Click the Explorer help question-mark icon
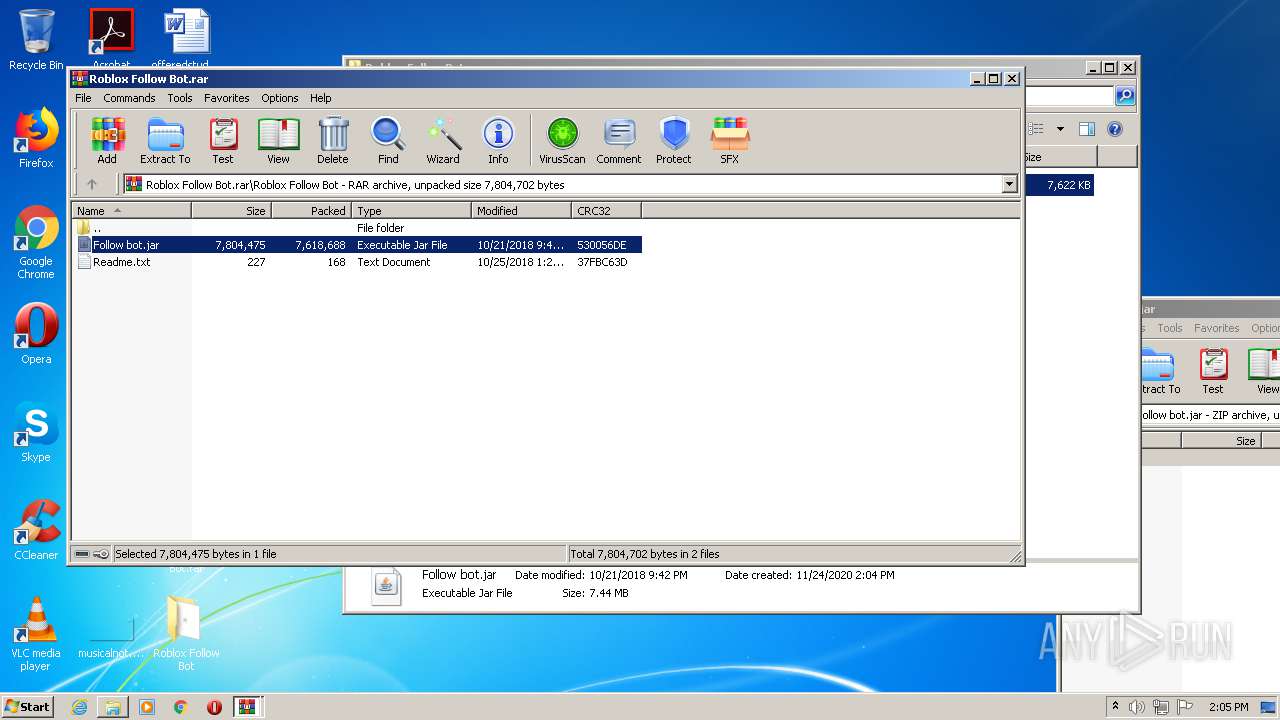 coord(1115,129)
